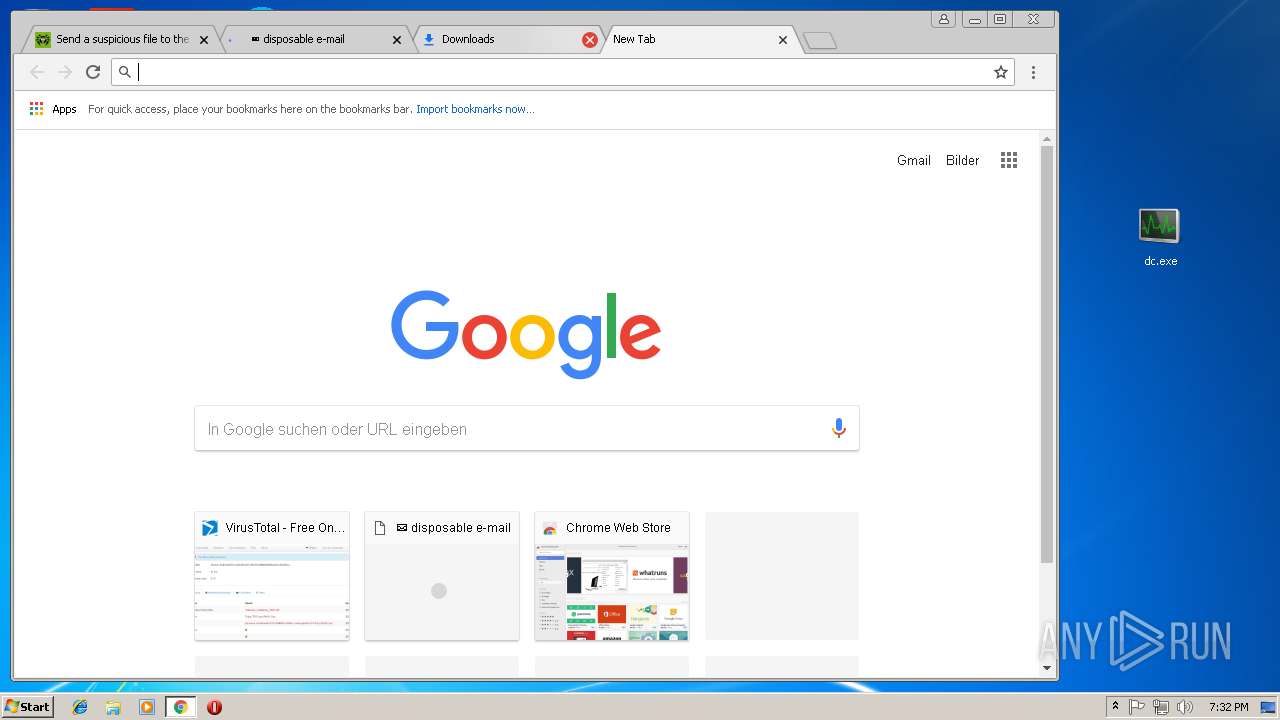Viewport: 1280px width, 720px height.
Task: Click 'Import bookmarks now...' link
Action: tap(475, 109)
